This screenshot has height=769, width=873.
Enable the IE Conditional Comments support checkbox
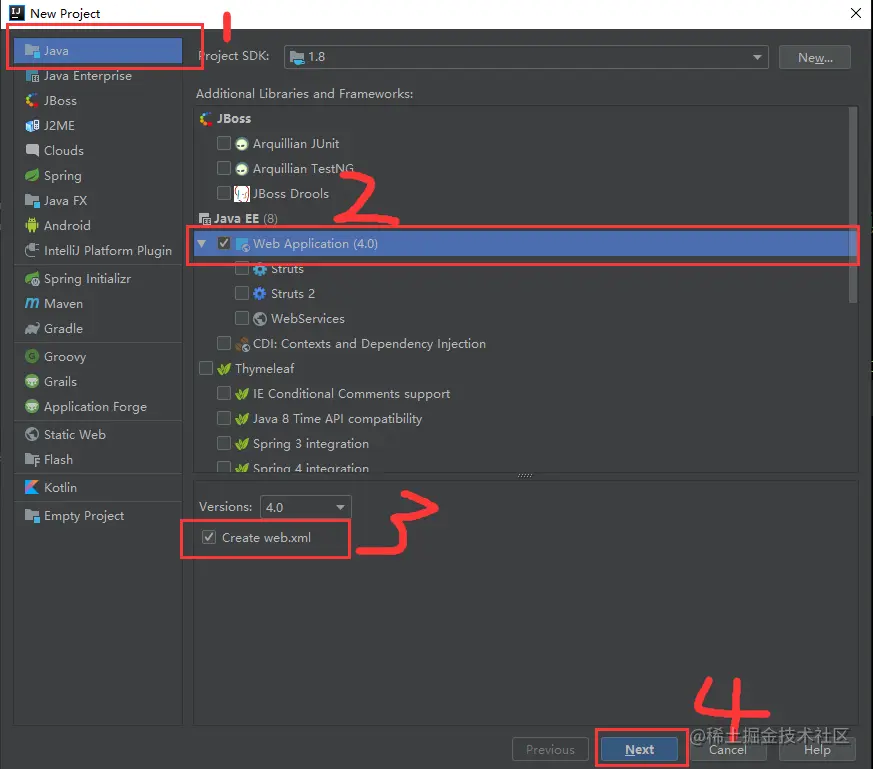pos(224,393)
